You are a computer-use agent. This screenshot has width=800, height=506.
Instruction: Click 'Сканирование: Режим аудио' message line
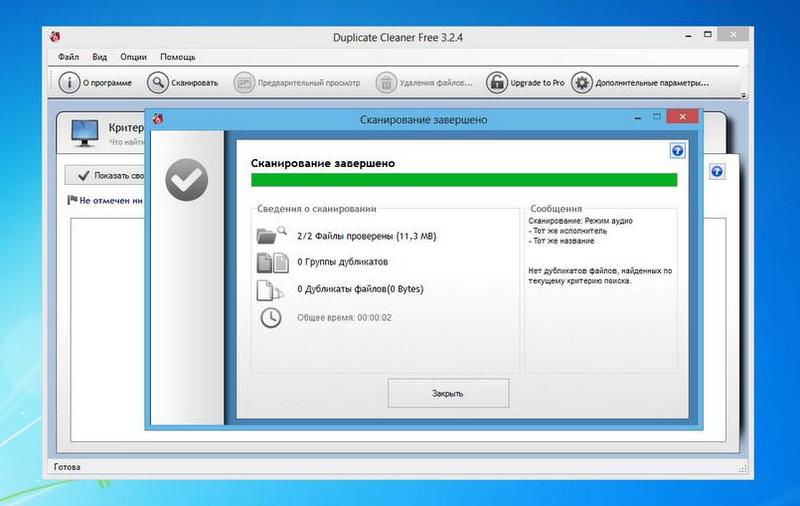click(x=580, y=221)
